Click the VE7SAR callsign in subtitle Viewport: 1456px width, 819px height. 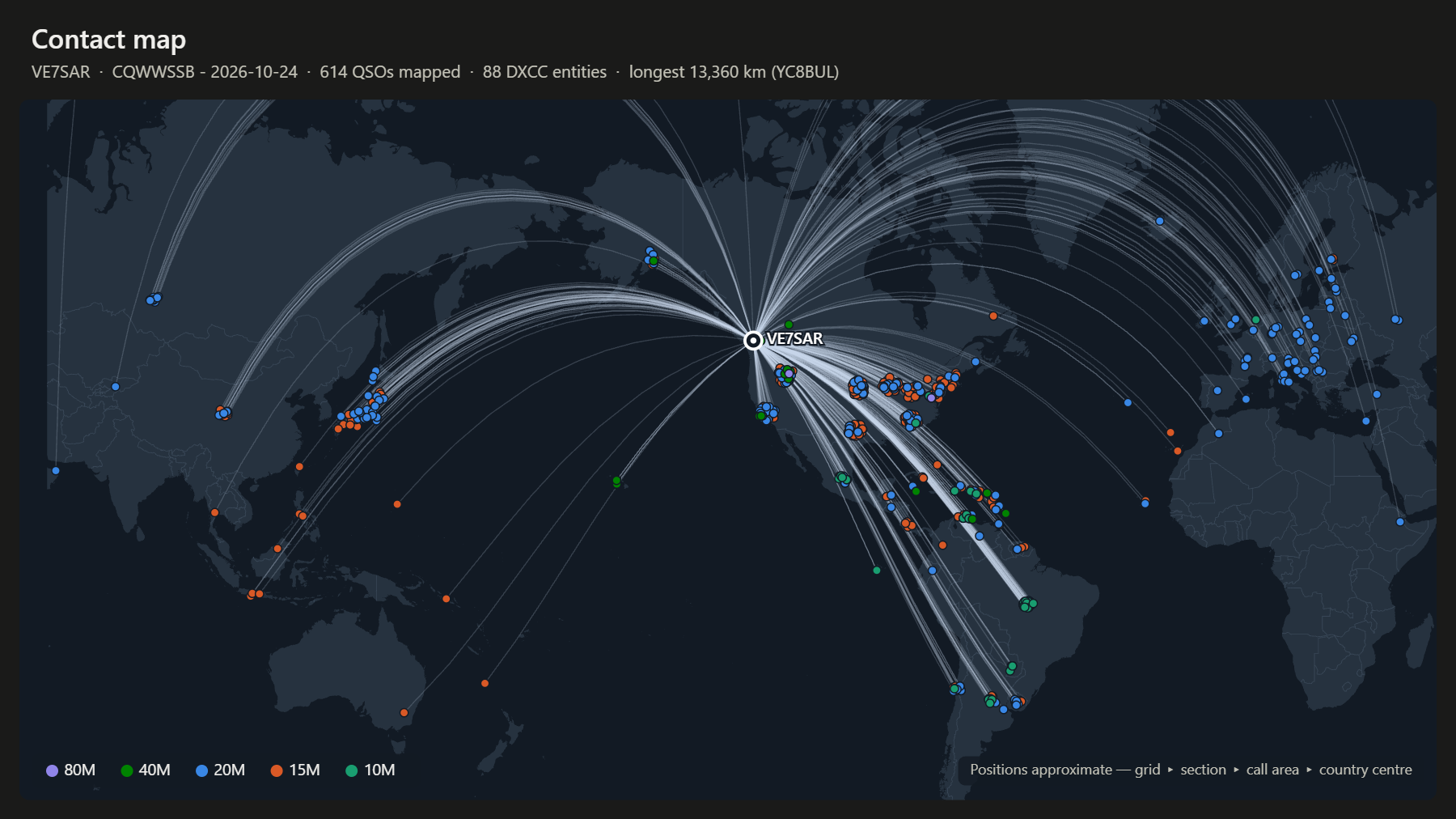point(61,72)
